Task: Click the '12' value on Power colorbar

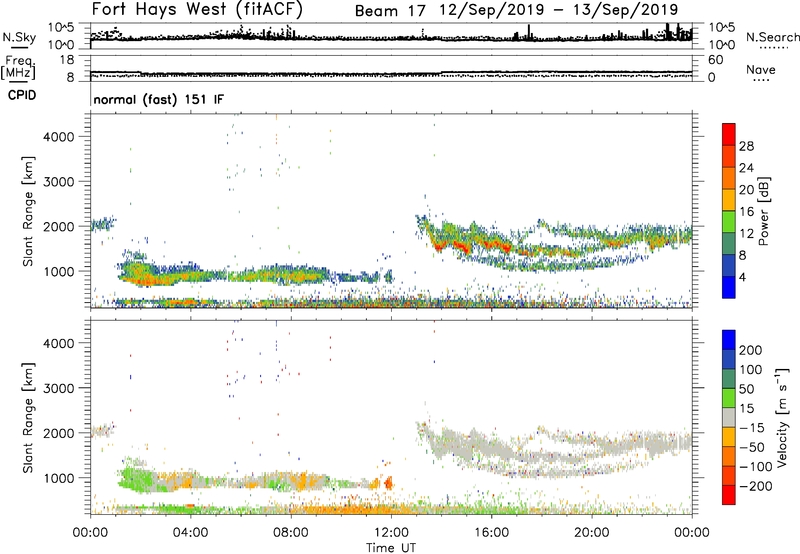Action: [746, 233]
